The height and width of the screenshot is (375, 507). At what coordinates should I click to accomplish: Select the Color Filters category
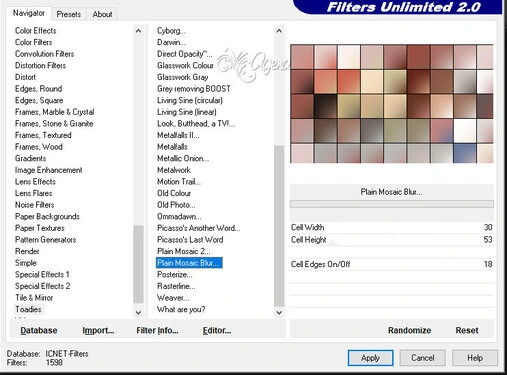pyautogui.click(x=34, y=42)
